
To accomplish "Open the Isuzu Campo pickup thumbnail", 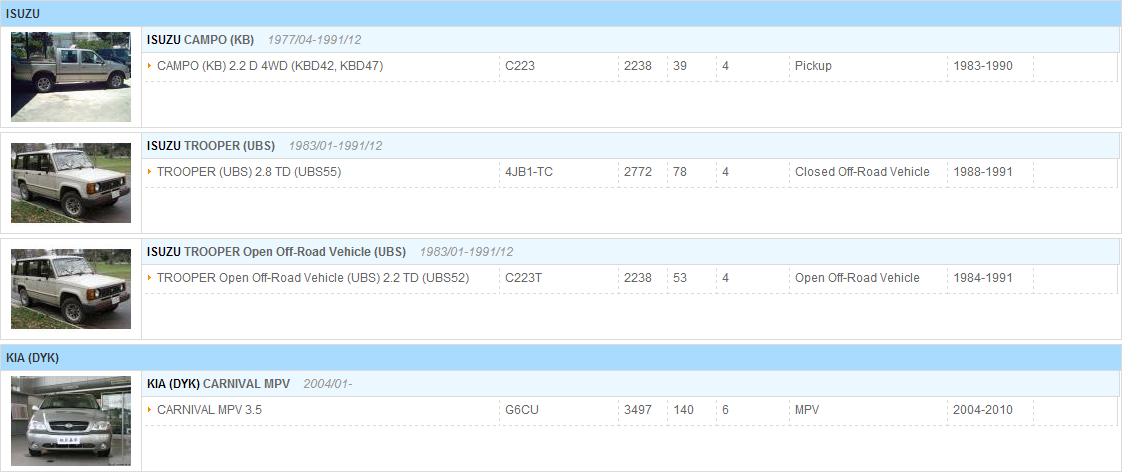I will click(x=70, y=76).
